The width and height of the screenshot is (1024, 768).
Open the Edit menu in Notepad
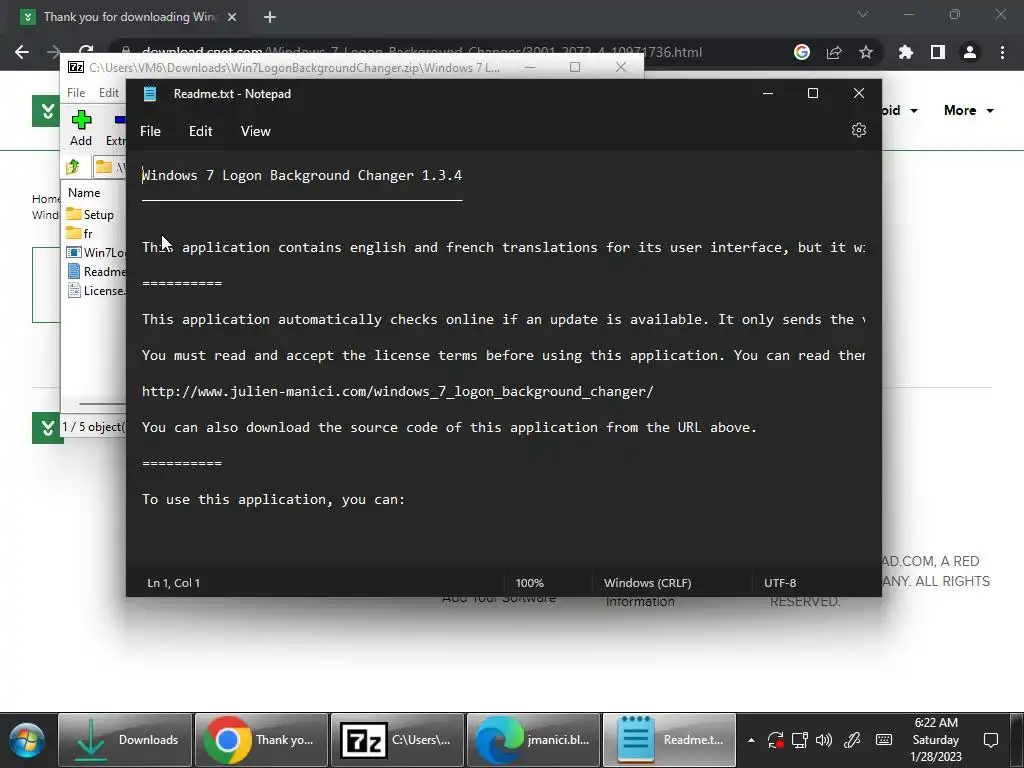200,131
